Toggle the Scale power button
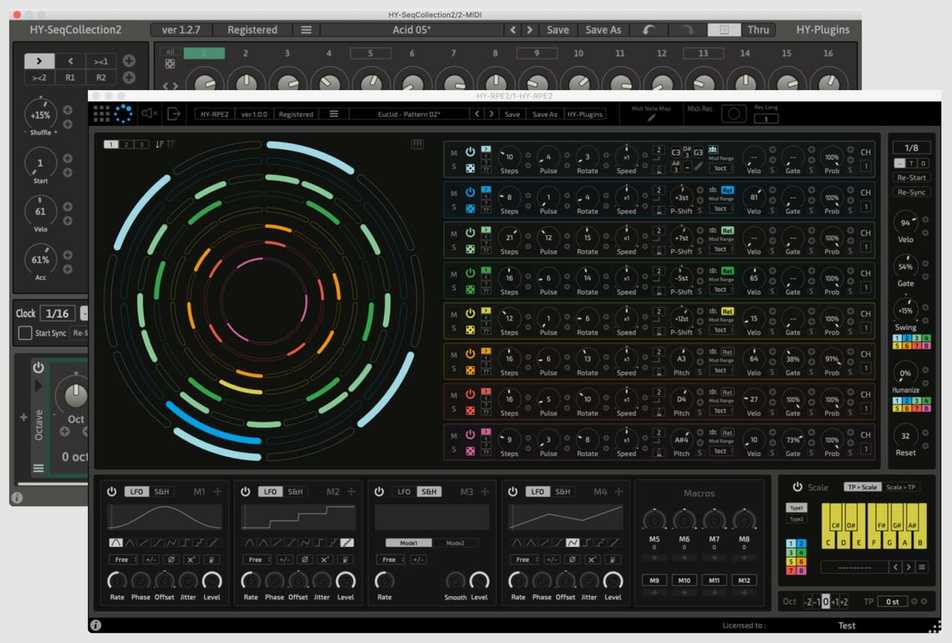952x643 pixels. [x=797, y=487]
